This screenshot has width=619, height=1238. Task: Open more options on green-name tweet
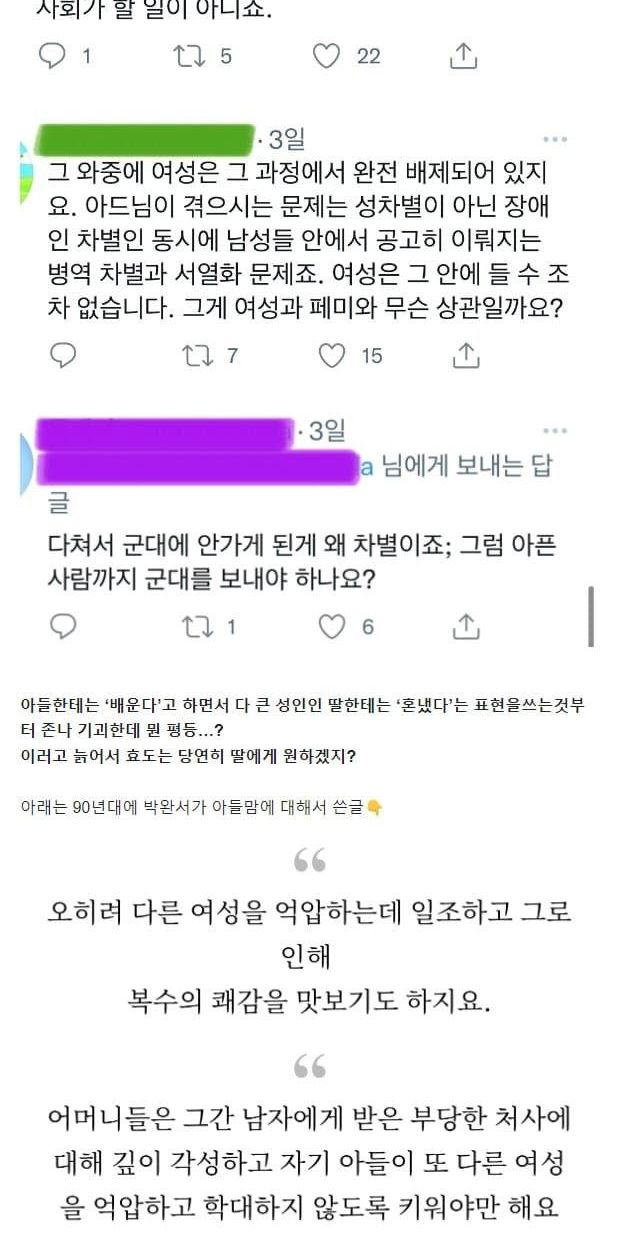[555, 139]
